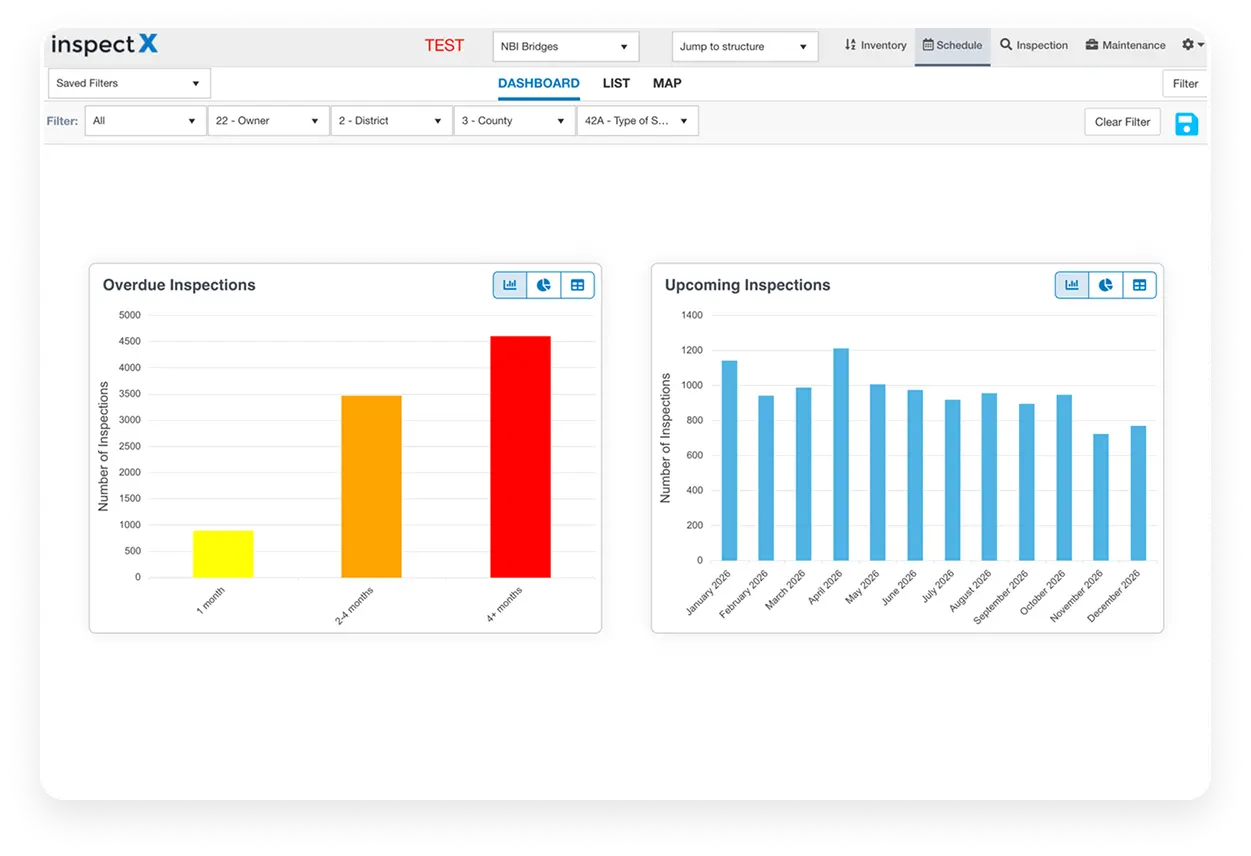The image size is (1251, 856).
Task: Open the MAP tab
Action: [667, 83]
